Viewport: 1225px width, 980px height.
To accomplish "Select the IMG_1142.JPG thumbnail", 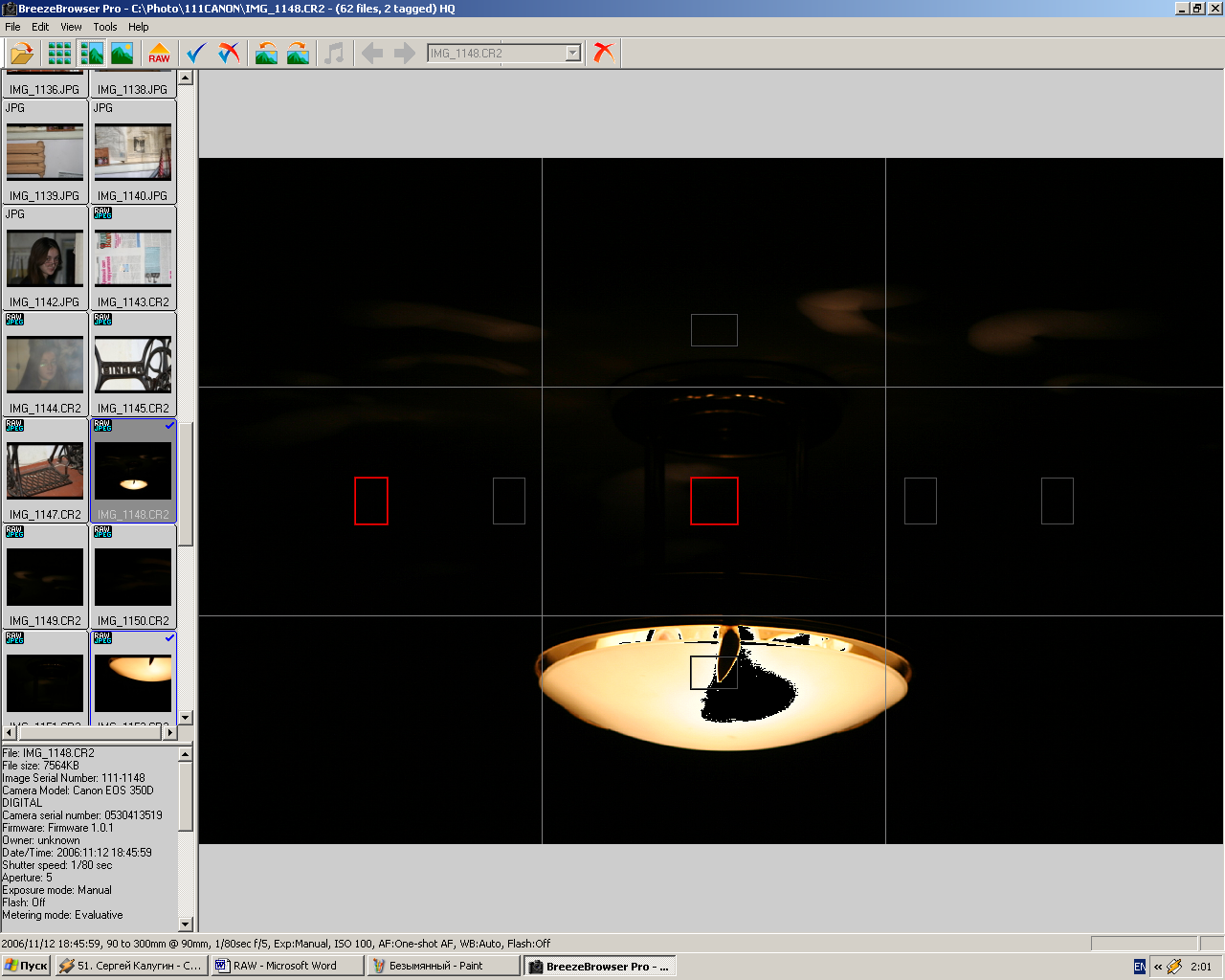I will click(x=45, y=259).
